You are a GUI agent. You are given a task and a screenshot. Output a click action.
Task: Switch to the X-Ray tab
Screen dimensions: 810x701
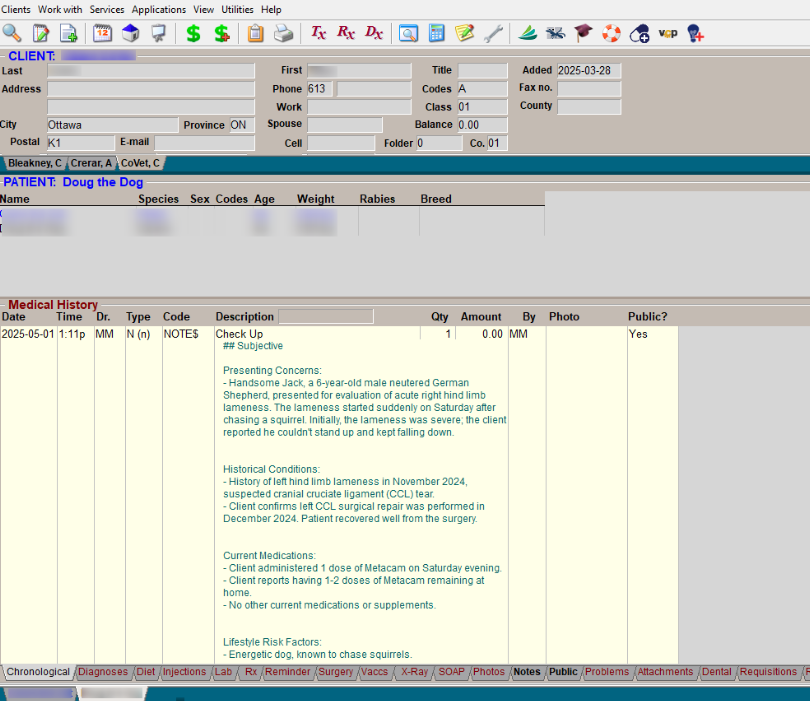(x=414, y=672)
